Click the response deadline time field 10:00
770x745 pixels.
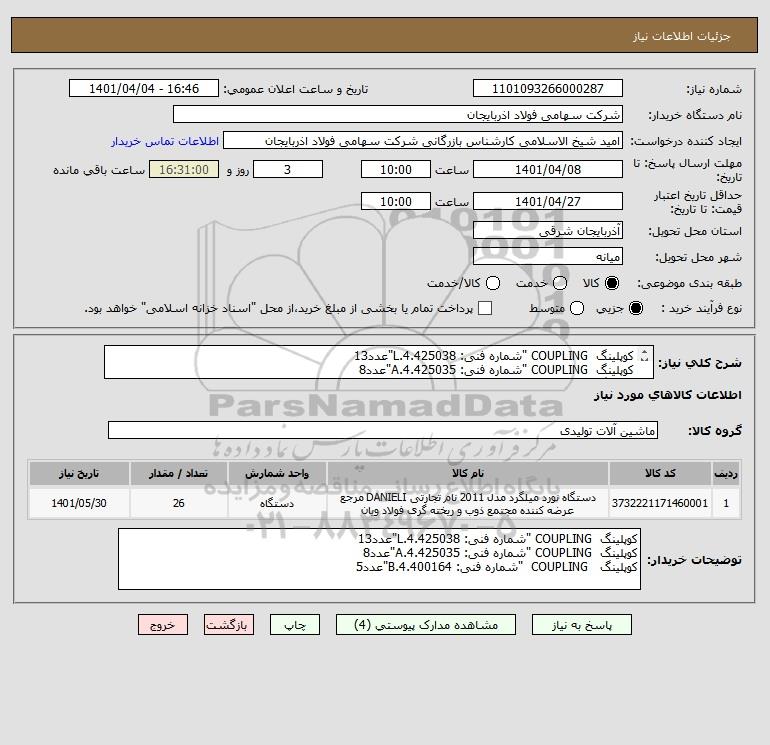click(x=396, y=169)
